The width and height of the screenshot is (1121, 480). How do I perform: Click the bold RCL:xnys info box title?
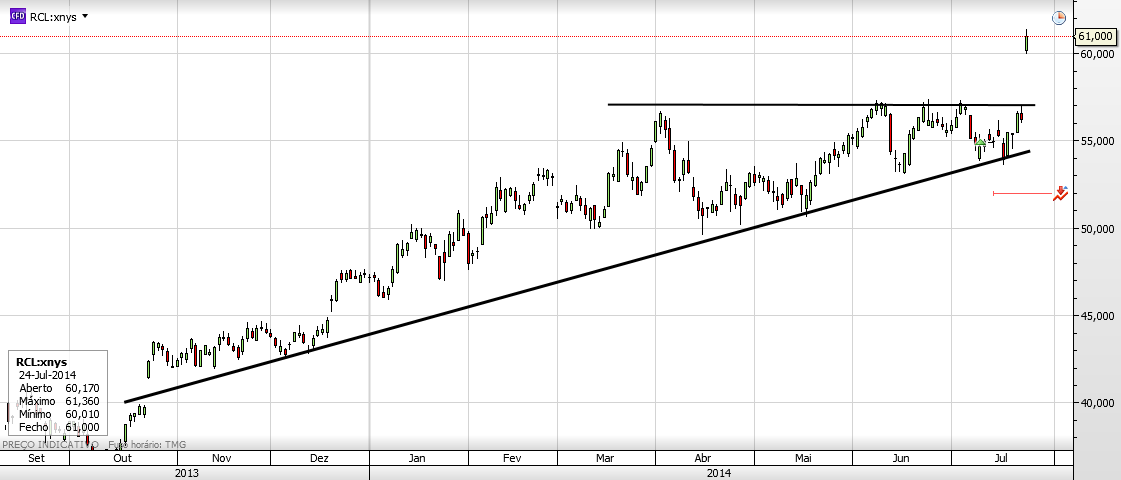point(41,362)
